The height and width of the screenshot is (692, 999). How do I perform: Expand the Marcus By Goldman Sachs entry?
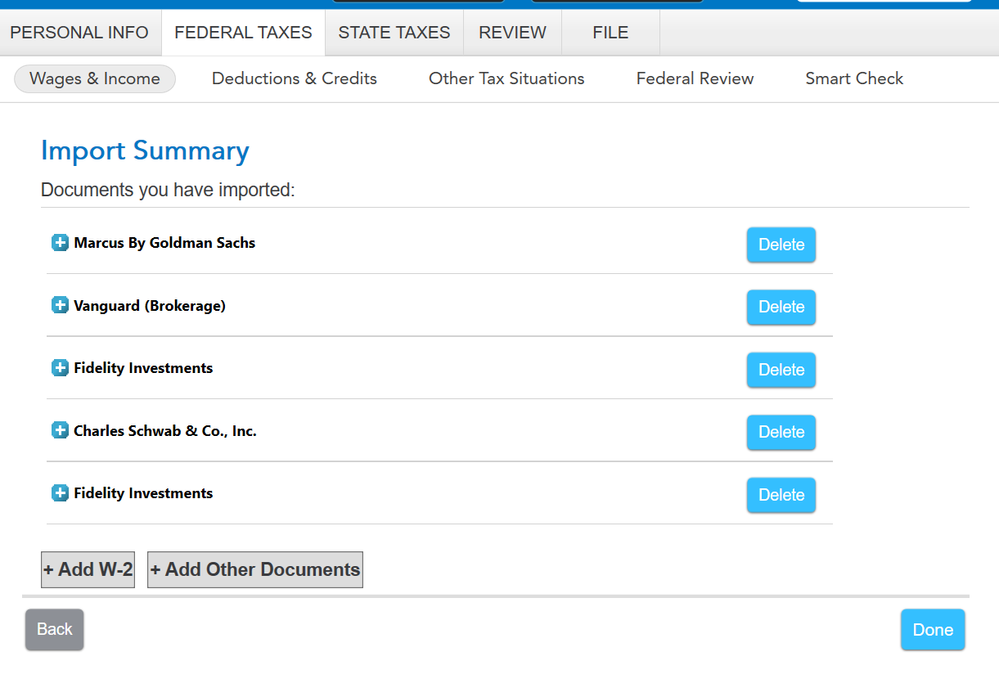pos(60,243)
